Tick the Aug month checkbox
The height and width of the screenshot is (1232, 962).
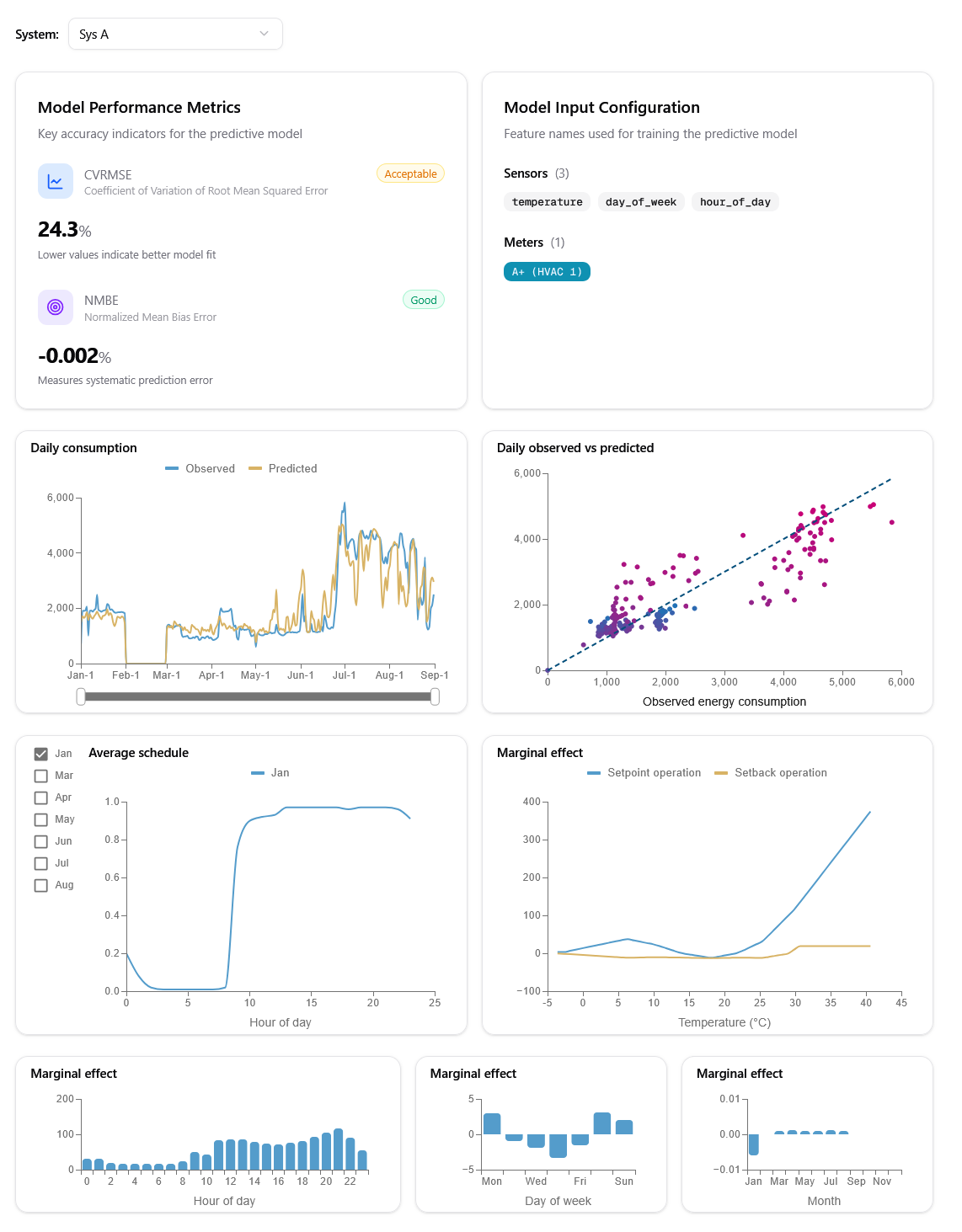41,885
